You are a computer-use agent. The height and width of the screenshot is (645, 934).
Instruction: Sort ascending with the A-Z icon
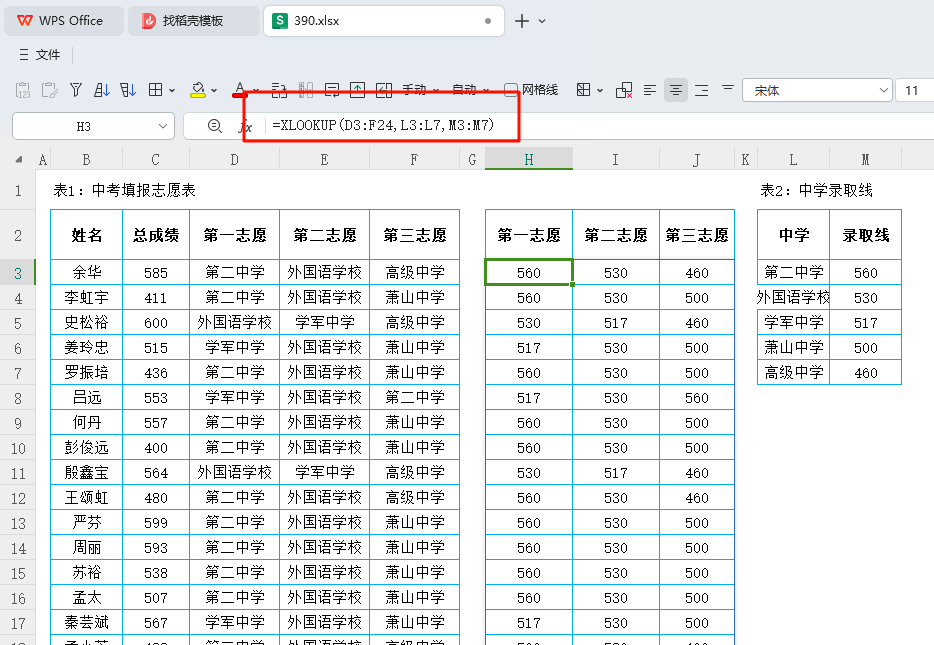click(x=102, y=90)
